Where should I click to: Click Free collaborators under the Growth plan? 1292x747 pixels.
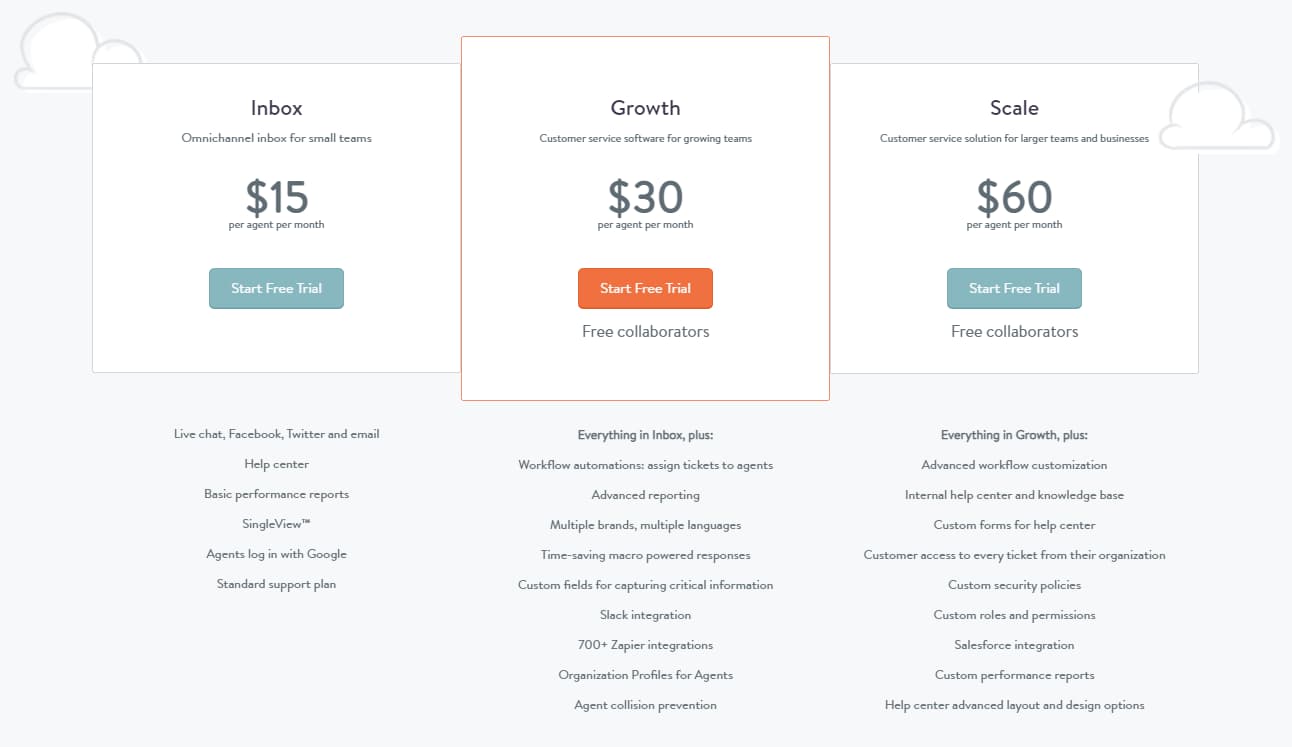point(645,331)
